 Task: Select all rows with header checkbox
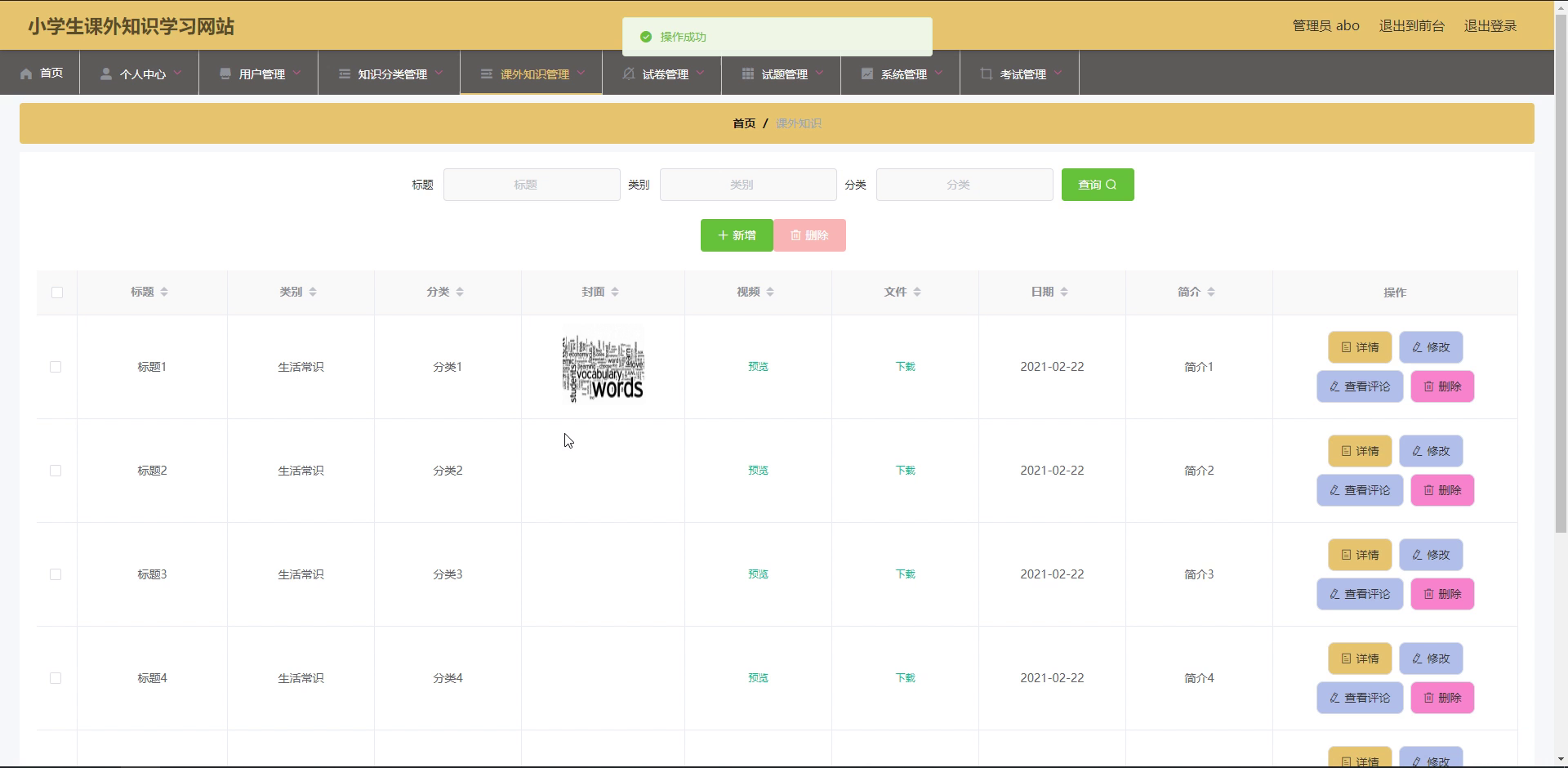click(x=57, y=292)
